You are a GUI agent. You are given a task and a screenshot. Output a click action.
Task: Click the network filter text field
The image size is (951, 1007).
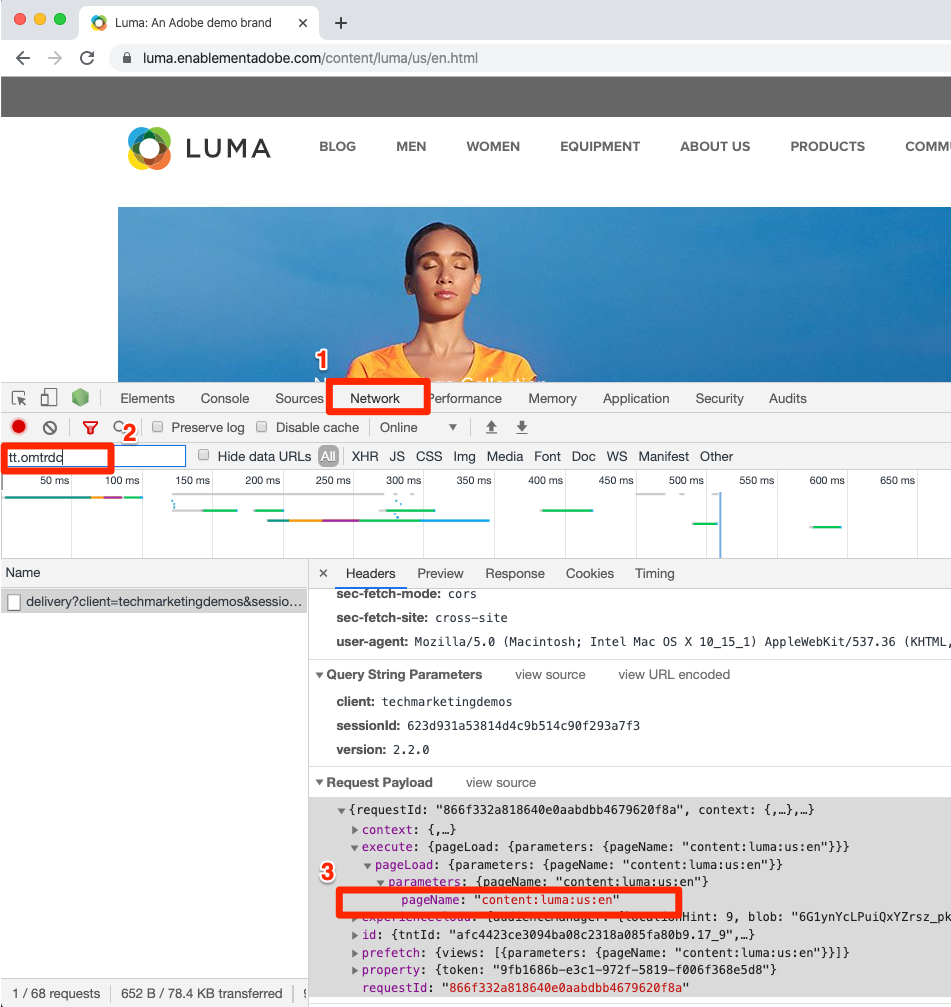[94, 457]
